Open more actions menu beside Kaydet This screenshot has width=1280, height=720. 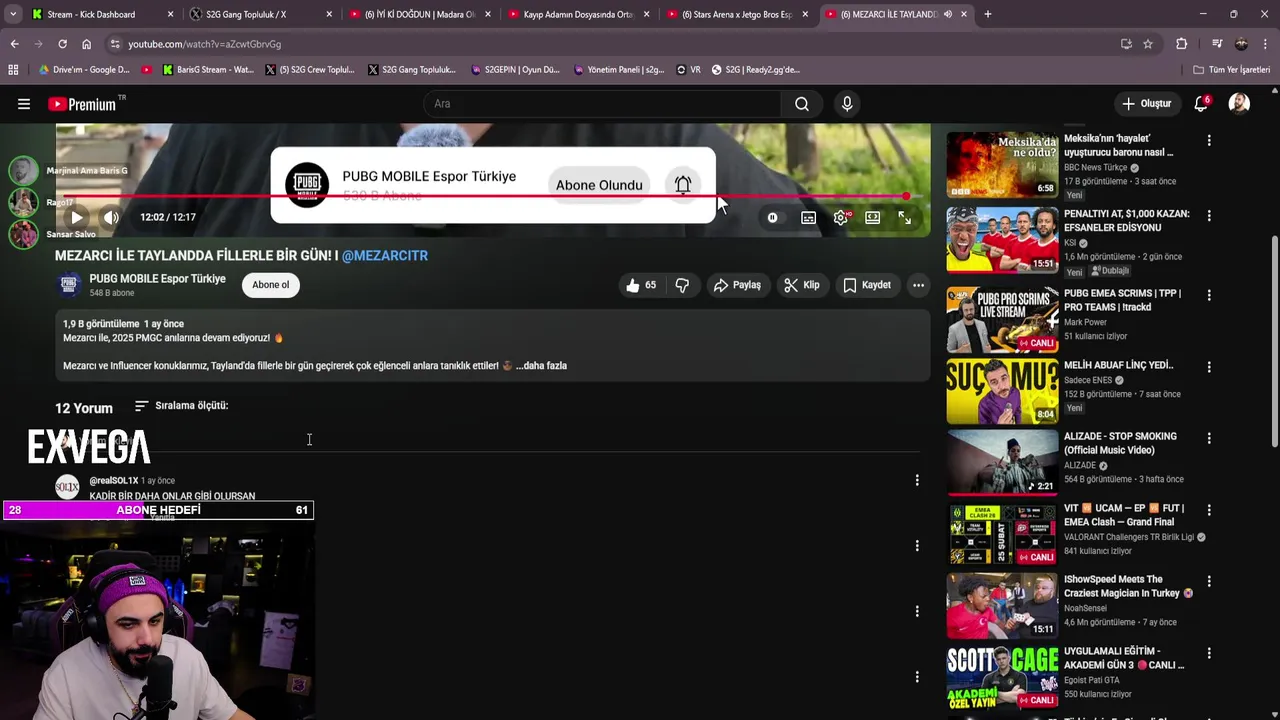click(918, 285)
